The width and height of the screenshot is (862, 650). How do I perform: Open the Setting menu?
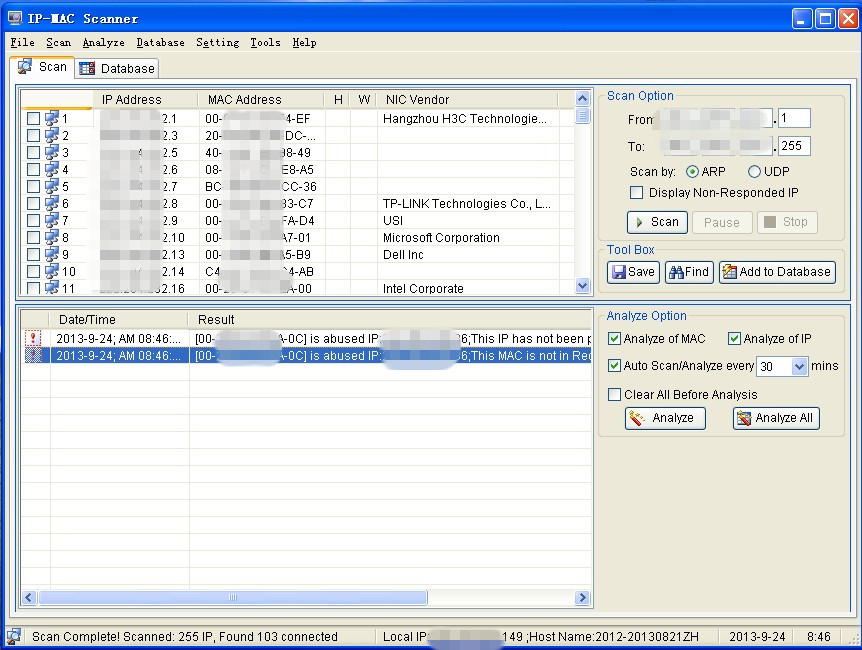[218, 42]
